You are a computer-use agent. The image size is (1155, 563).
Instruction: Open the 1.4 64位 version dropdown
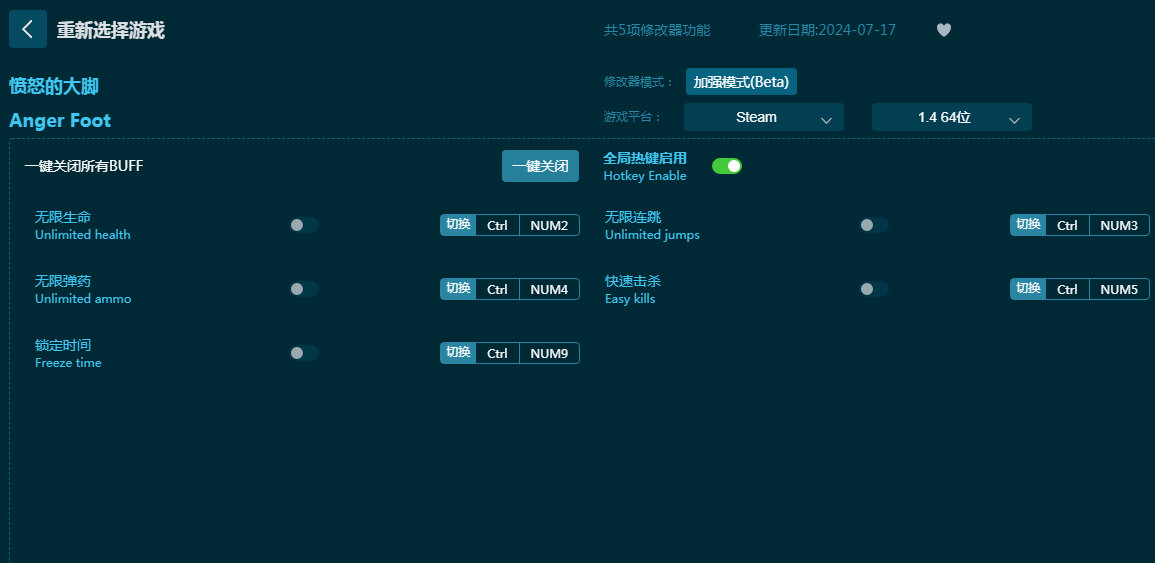tap(952, 117)
